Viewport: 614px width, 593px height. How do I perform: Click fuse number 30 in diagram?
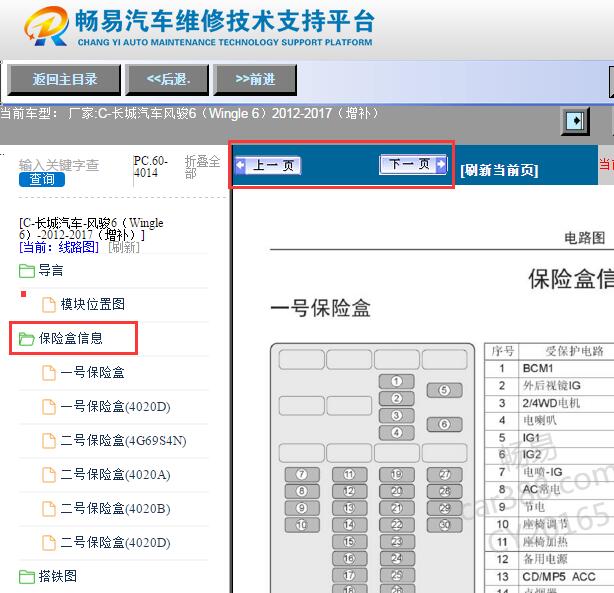[444, 525]
